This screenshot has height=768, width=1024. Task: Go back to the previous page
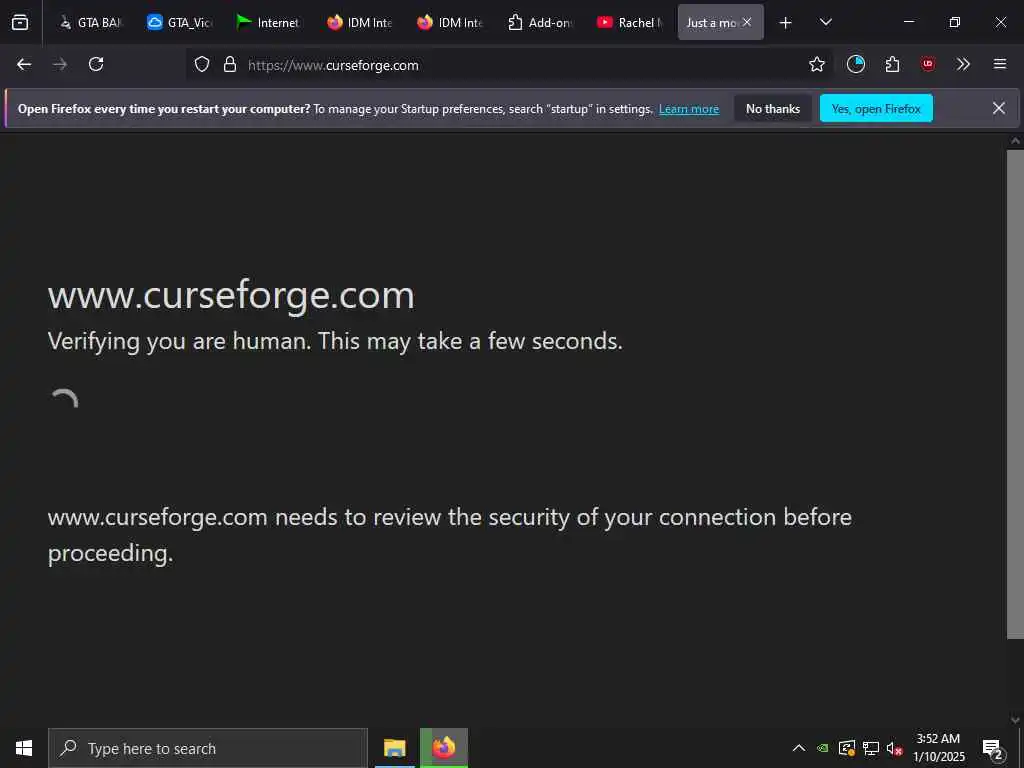pos(24,64)
